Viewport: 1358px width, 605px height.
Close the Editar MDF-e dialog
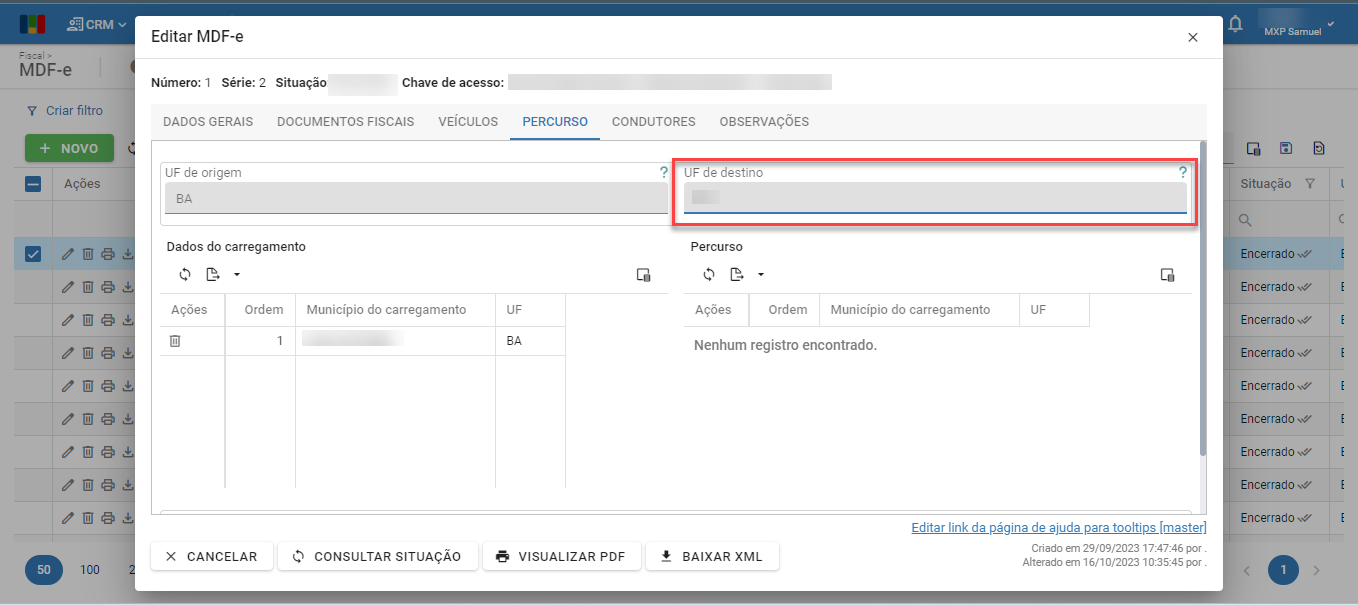[x=1192, y=37]
